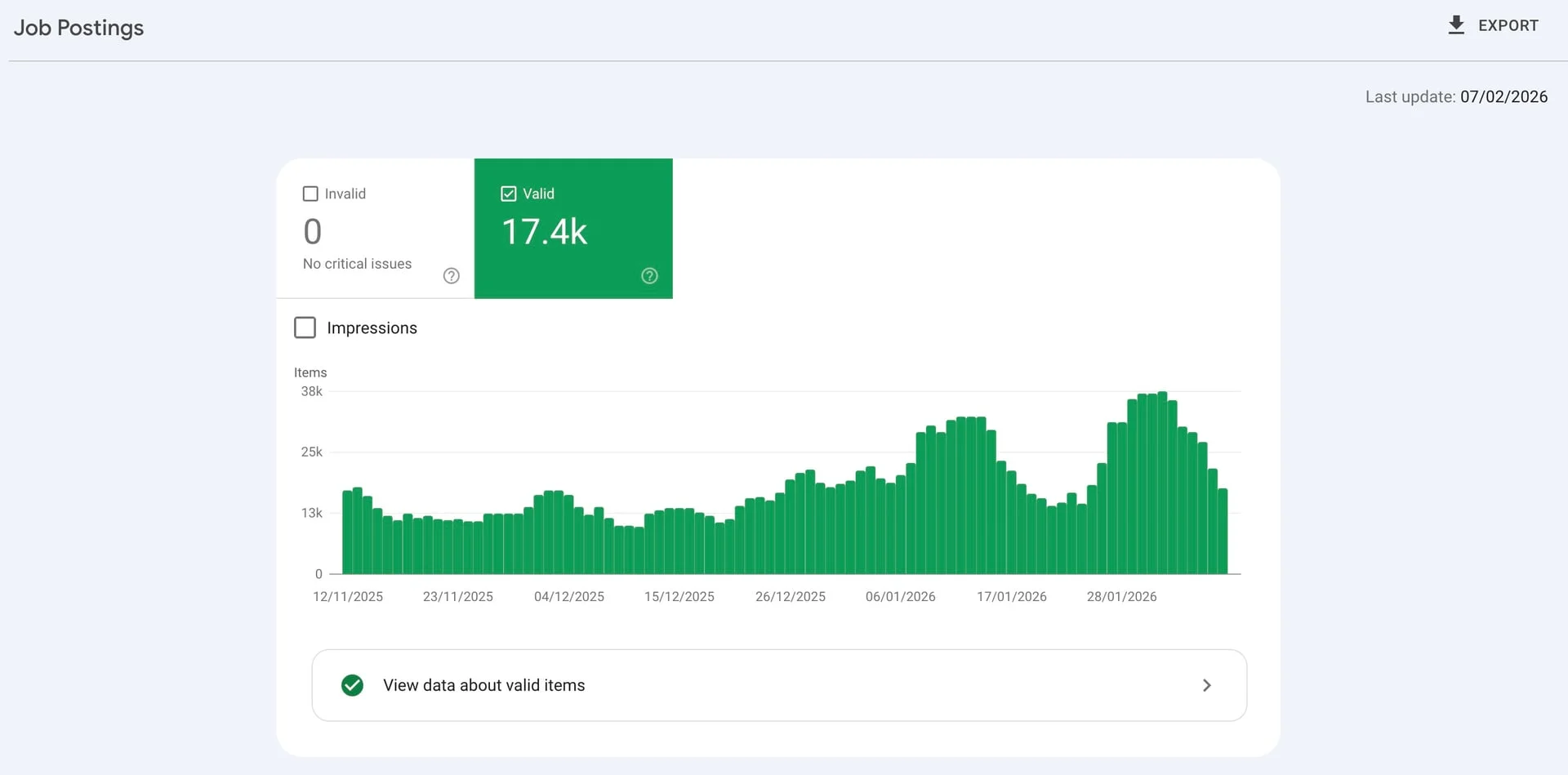Open View data about valid items link
Viewport: 1568px width, 775px height.
tap(483, 685)
